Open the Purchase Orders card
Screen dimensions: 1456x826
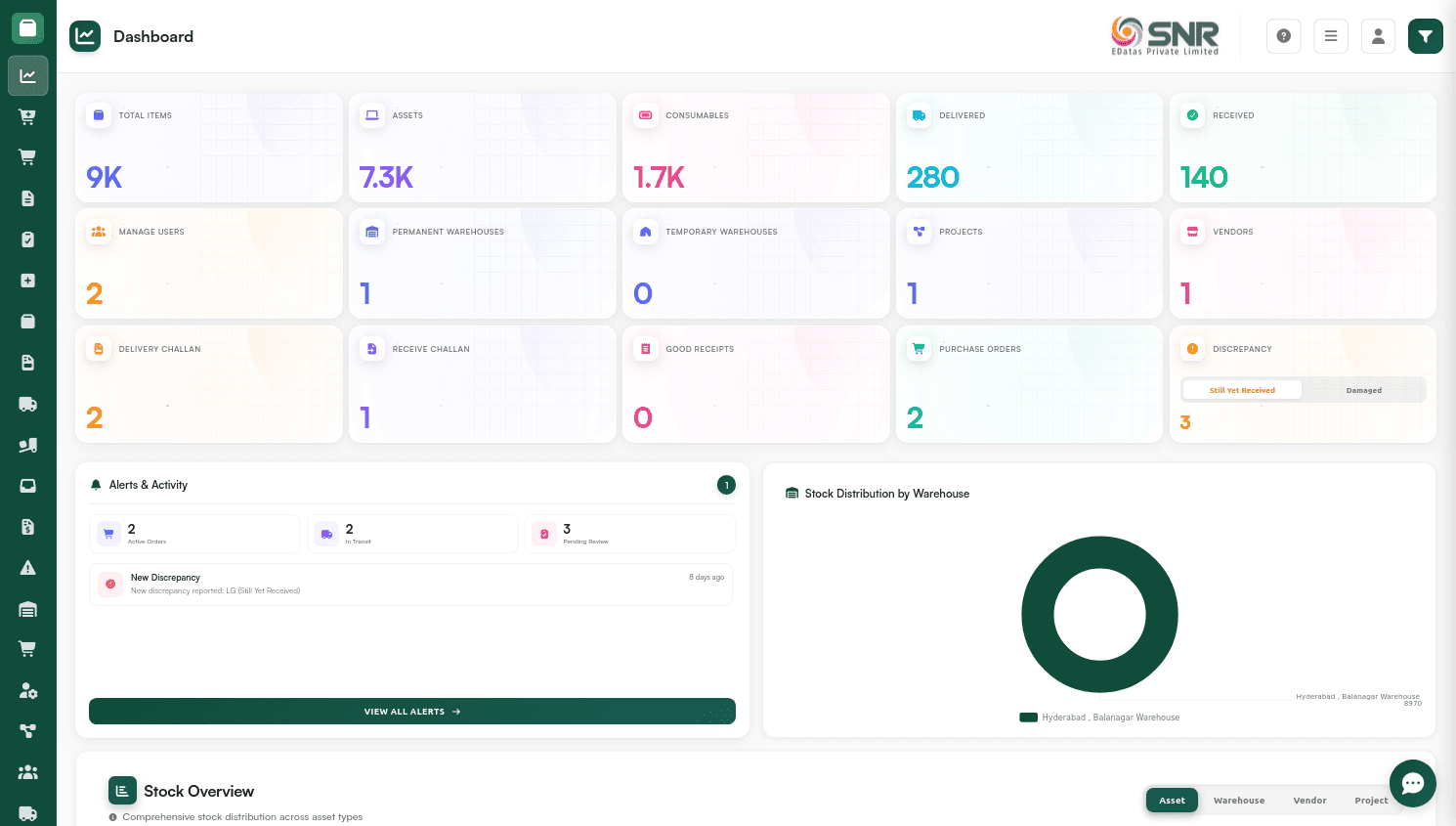(x=1028, y=384)
